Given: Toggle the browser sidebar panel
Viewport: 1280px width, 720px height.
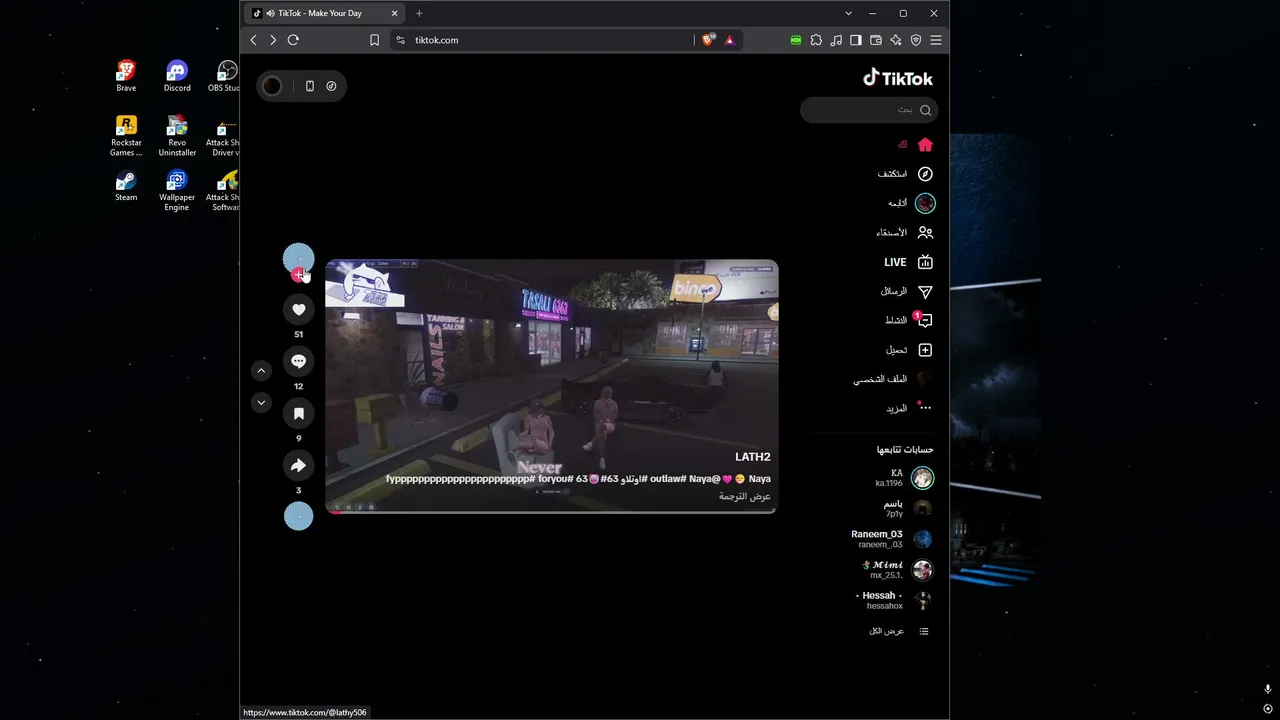Looking at the screenshot, I should [856, 40].
